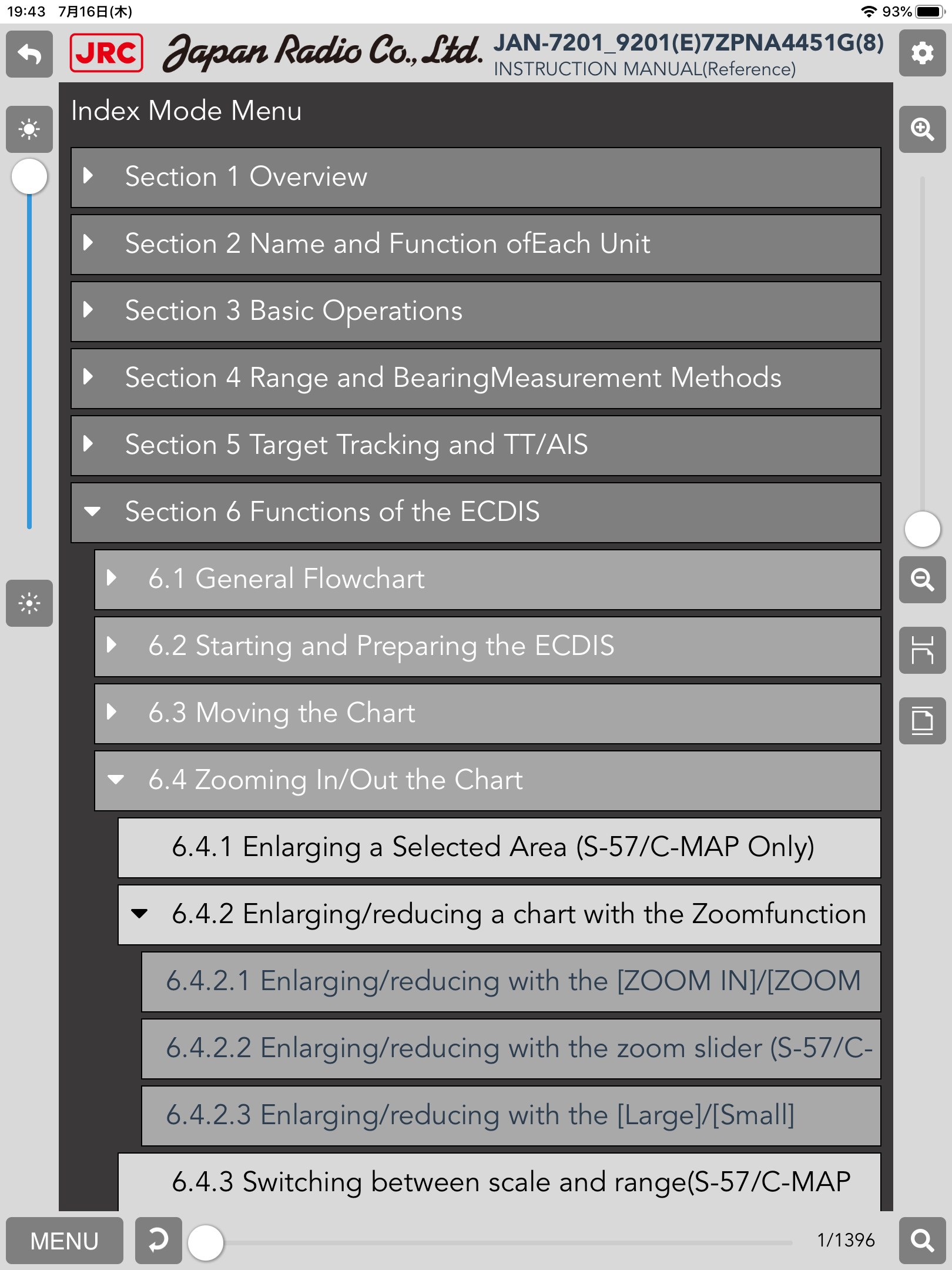Increase brightness with the upper sun icon
This screenshot has height=1270, width=952.
coord(29,129)
